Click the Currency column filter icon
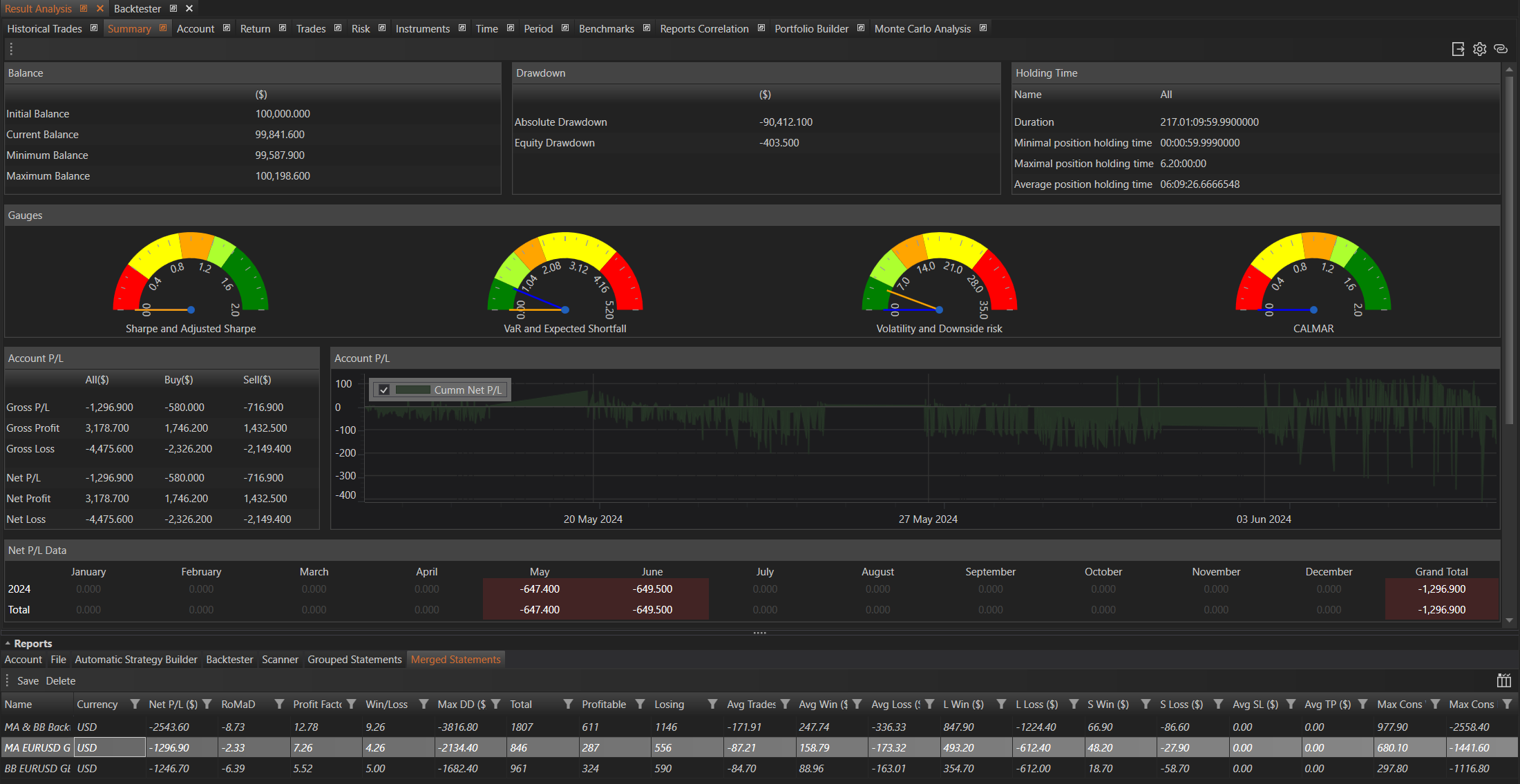 [135, 704]
